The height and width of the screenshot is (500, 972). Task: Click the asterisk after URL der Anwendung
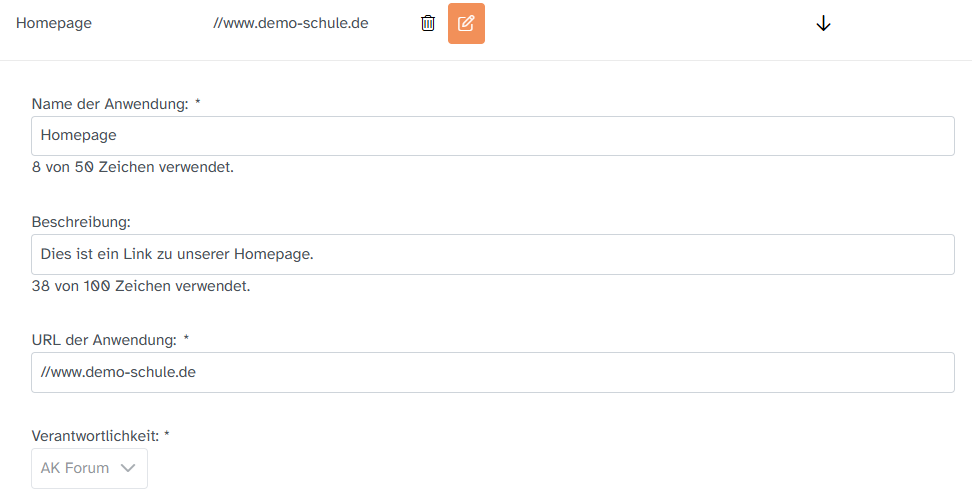point(186,339)
